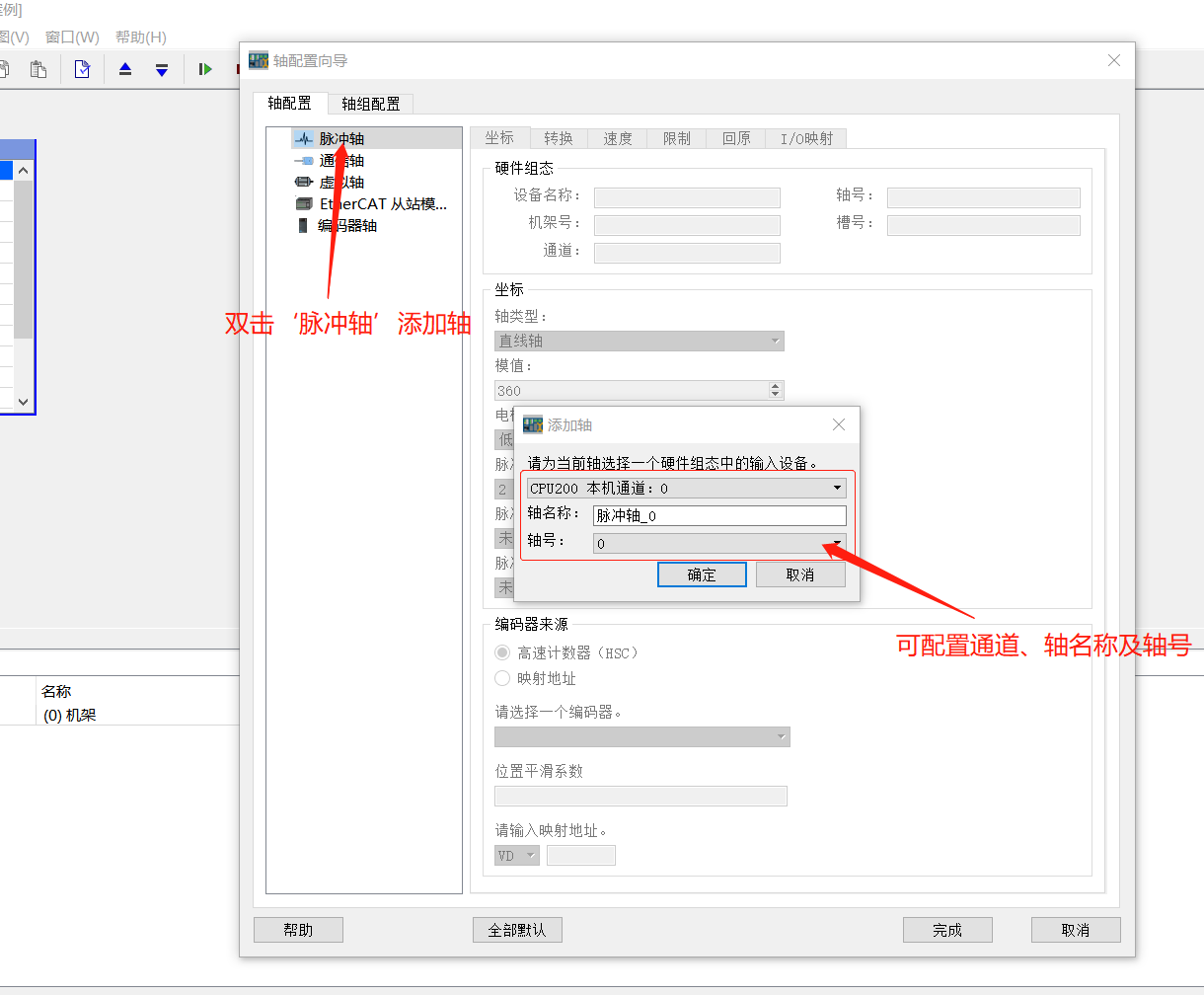Click the 全部默认 button
The image size is (1204, 995).
point(517,929)
